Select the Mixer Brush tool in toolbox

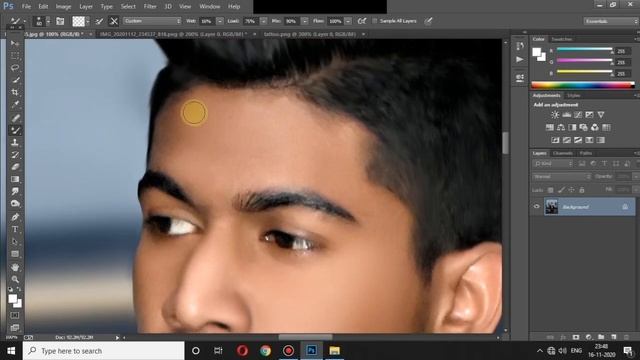click(15, 131)
